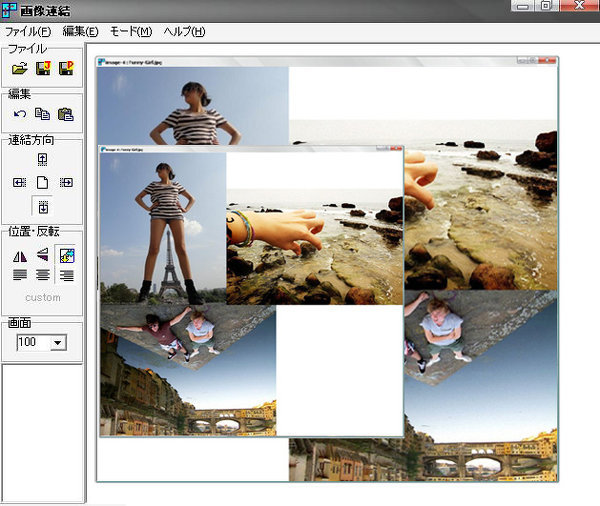600x506 pixels.
Task: Click the copy icon in 編集 group
Action: [42, 115]
